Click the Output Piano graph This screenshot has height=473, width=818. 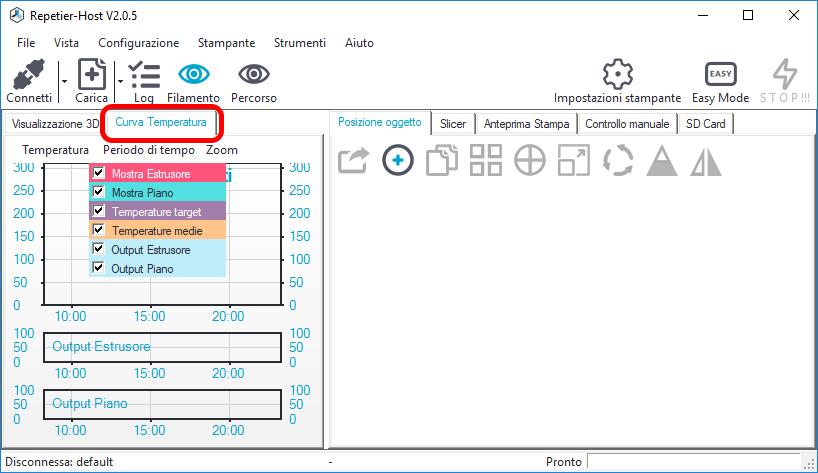click(163, 404)
